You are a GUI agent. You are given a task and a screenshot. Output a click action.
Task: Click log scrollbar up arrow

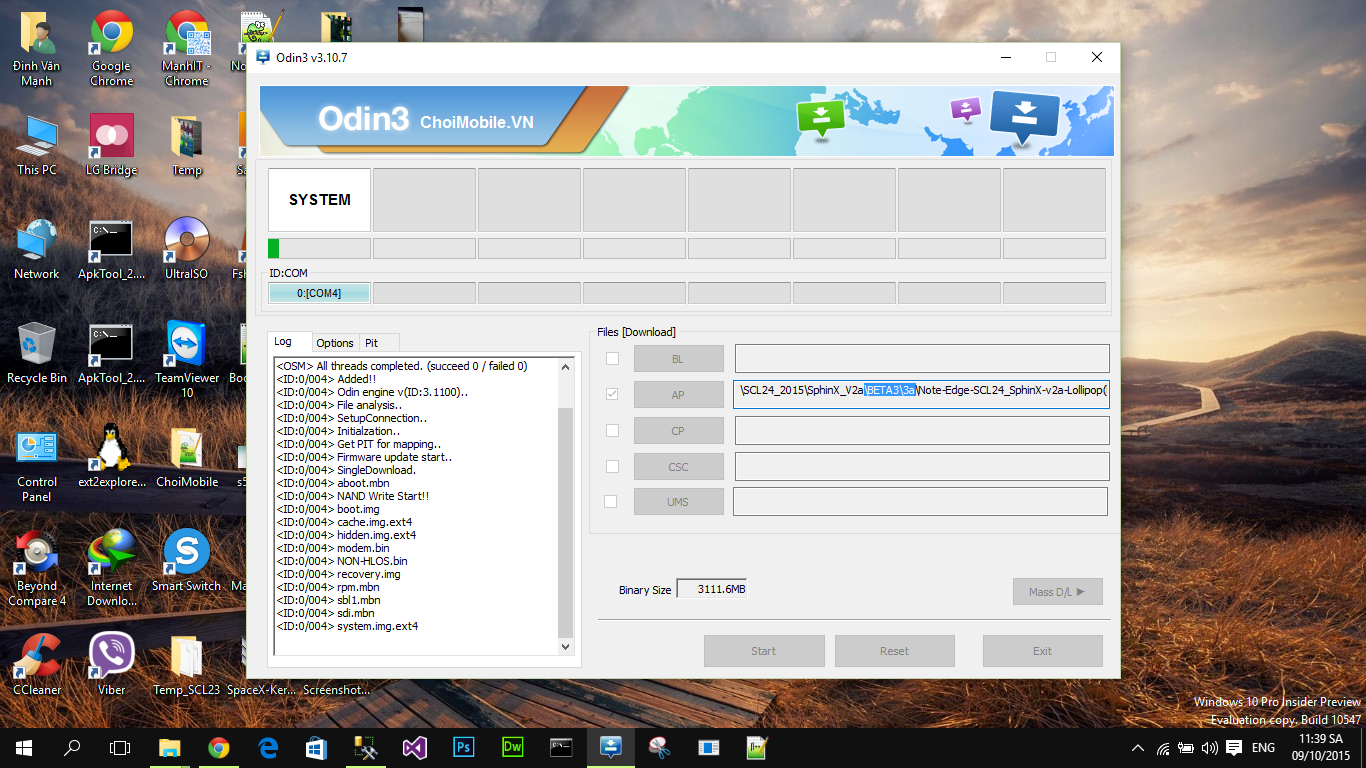pos(565,367)
